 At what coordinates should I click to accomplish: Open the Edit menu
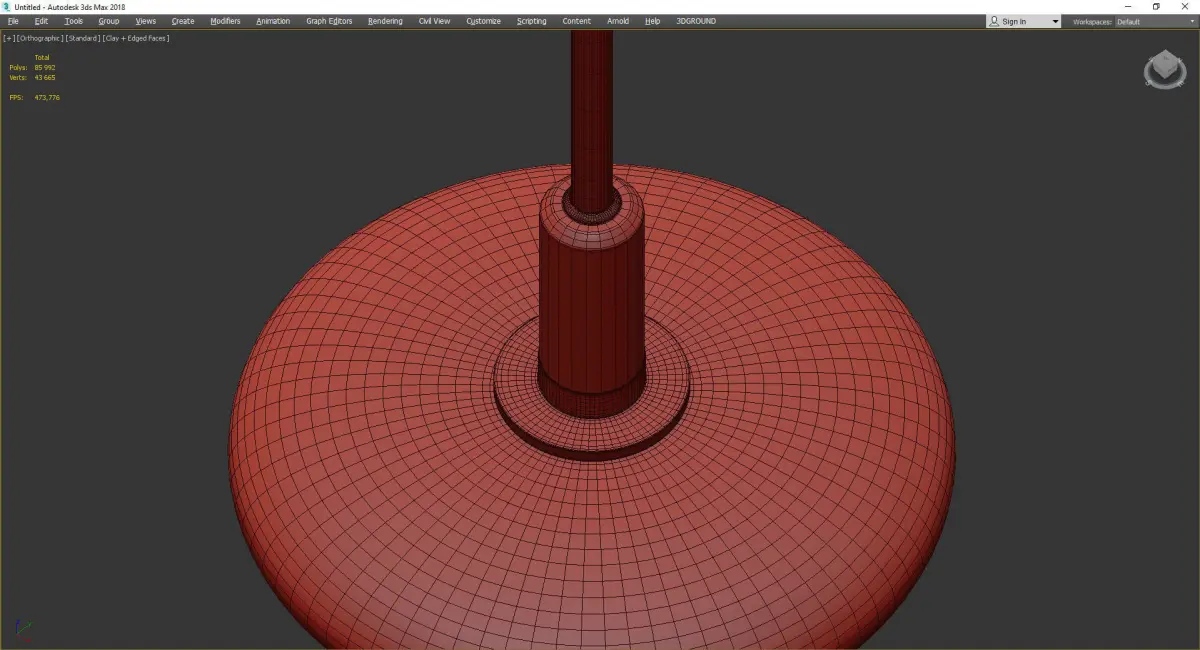[41, 21]
